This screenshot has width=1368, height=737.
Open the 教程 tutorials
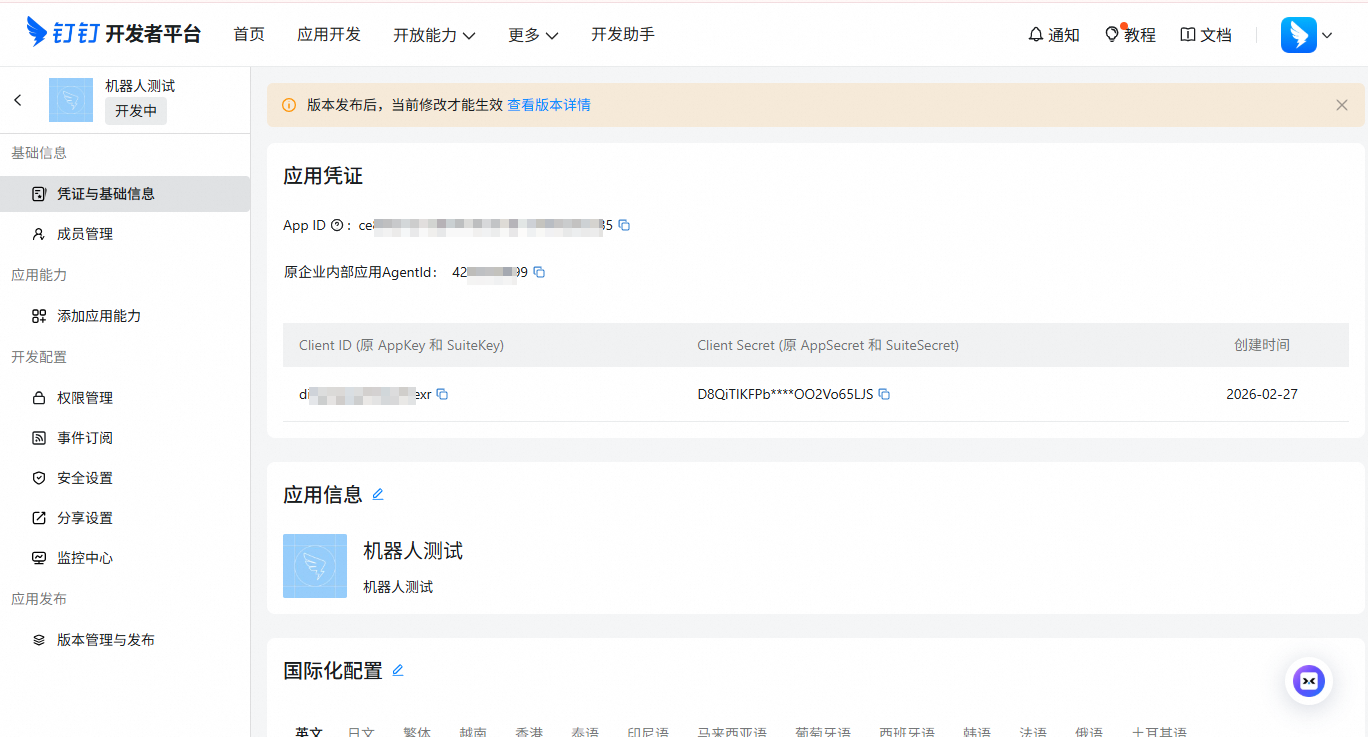click(1130, 34)
